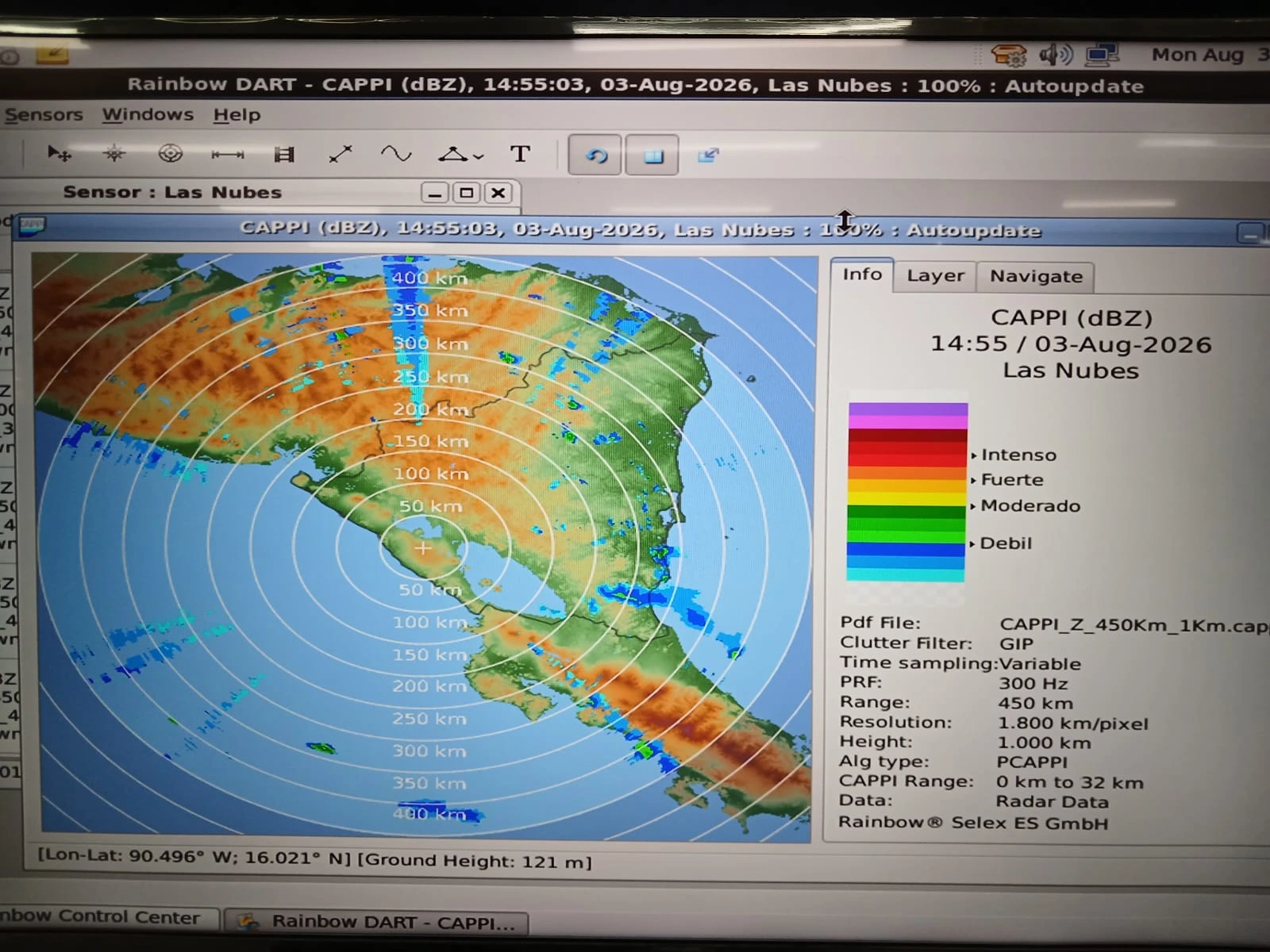This screenshot has width=1270, height=952.
Task: Click the Pdf File name value
Action: click(1134, 625)
